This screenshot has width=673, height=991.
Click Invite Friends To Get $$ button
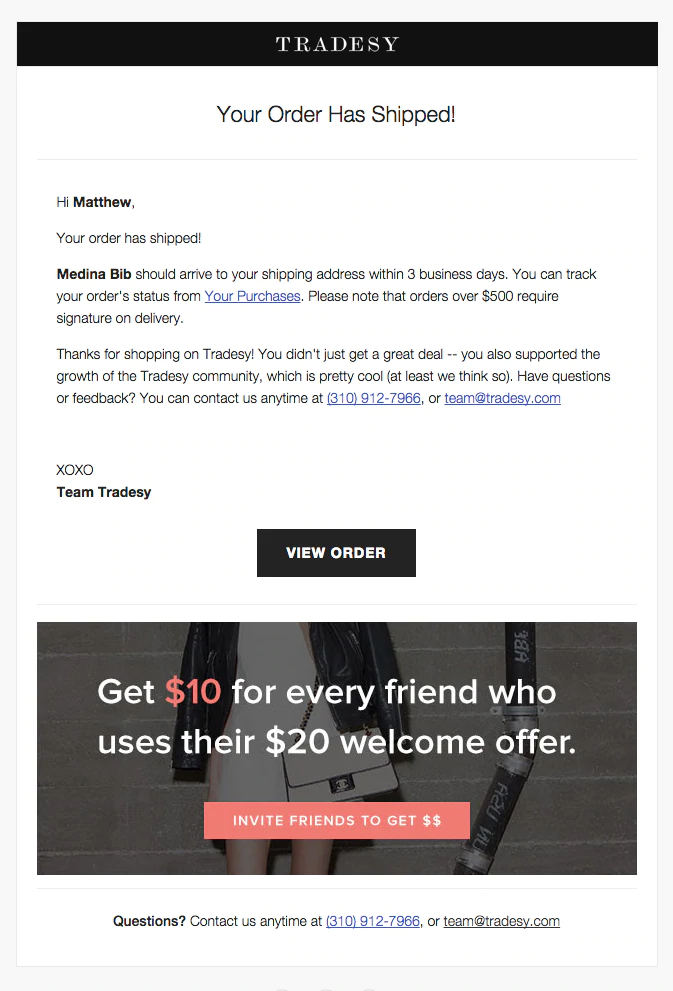point(337,820)
